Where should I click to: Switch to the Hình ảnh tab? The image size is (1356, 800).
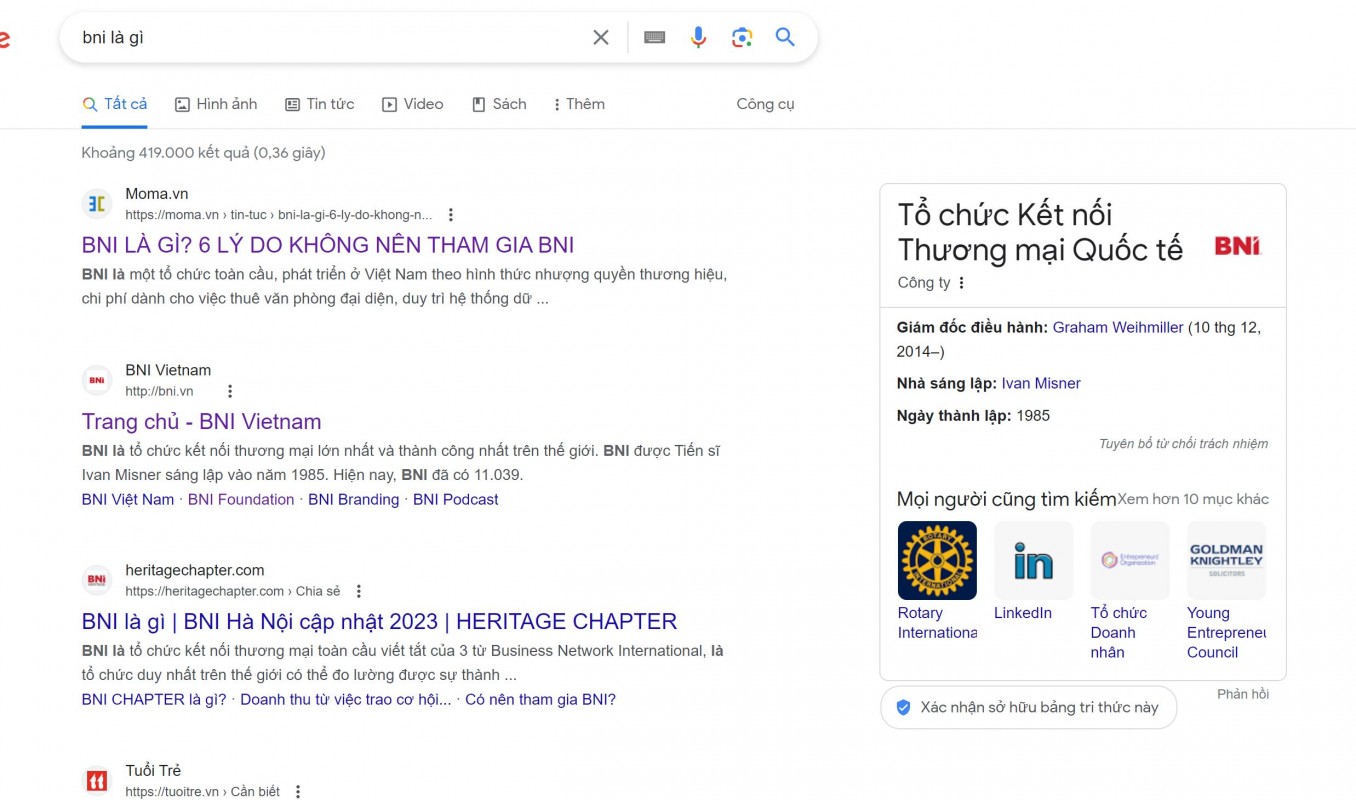pos(216,104)
